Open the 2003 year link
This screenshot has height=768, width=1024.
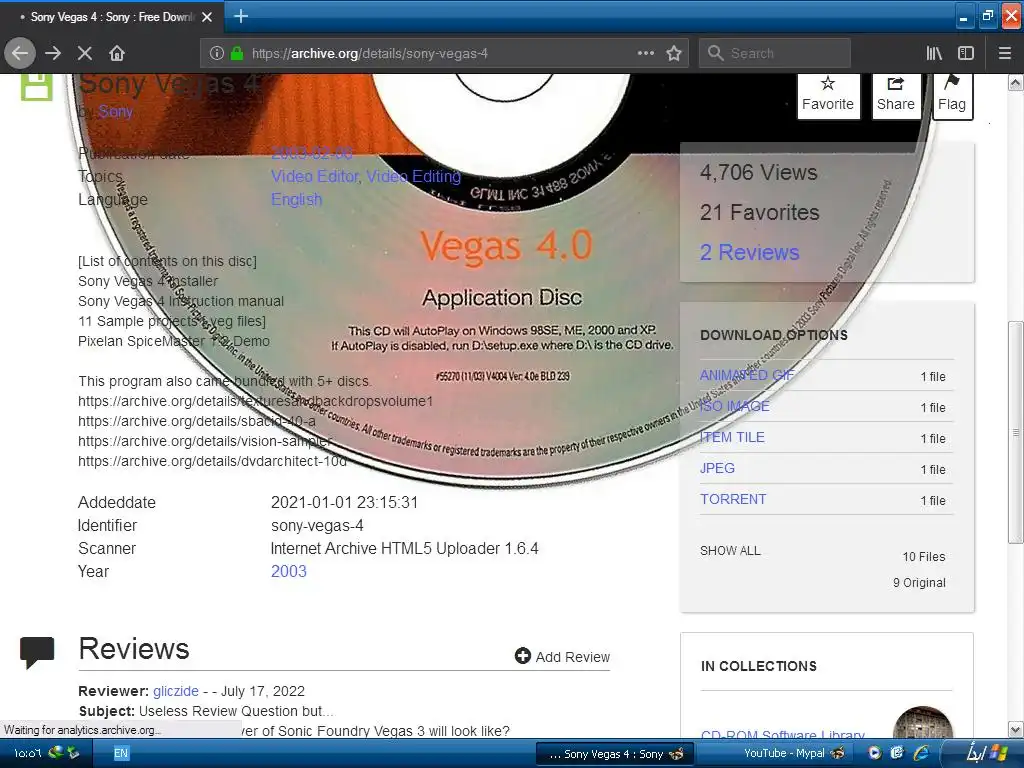[x=289, y=571]
